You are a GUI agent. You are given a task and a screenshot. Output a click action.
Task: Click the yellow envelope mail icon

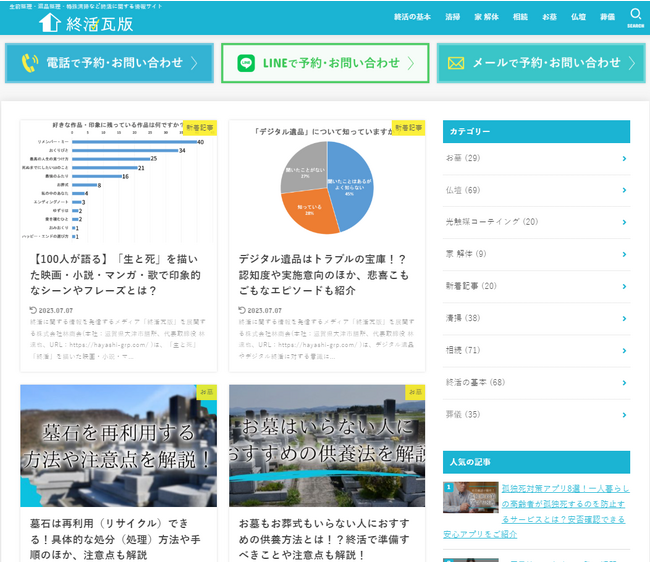tap(456, 63)
